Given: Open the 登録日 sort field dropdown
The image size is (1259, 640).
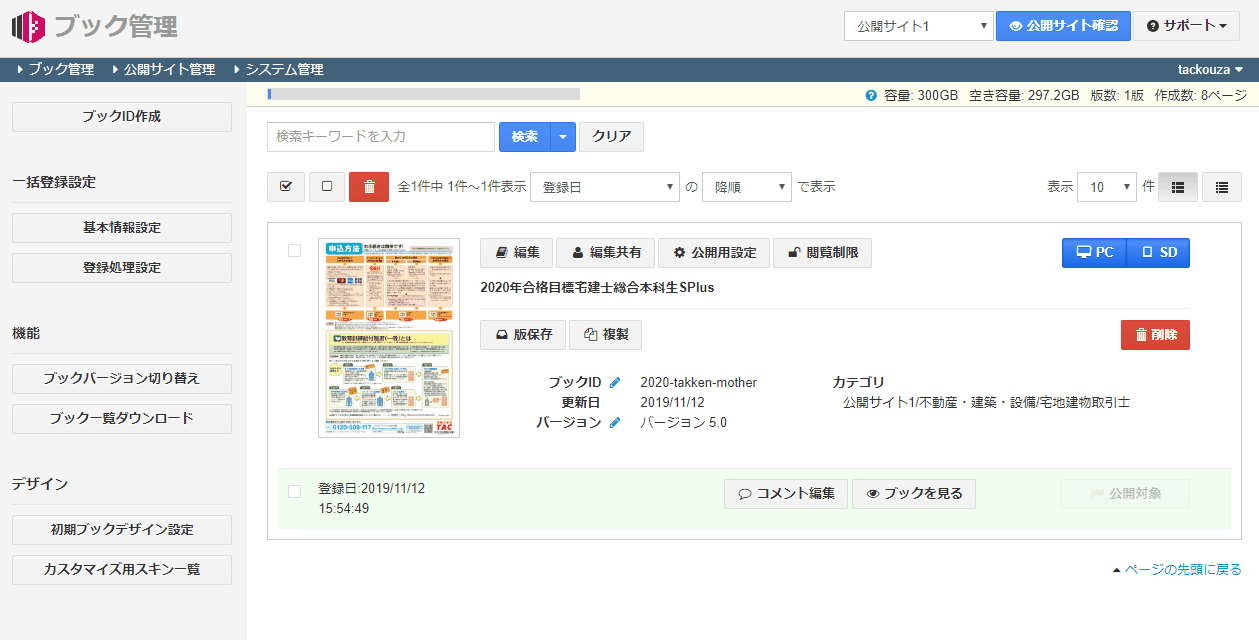Looking at the screenshot, I should pos(604,187).
